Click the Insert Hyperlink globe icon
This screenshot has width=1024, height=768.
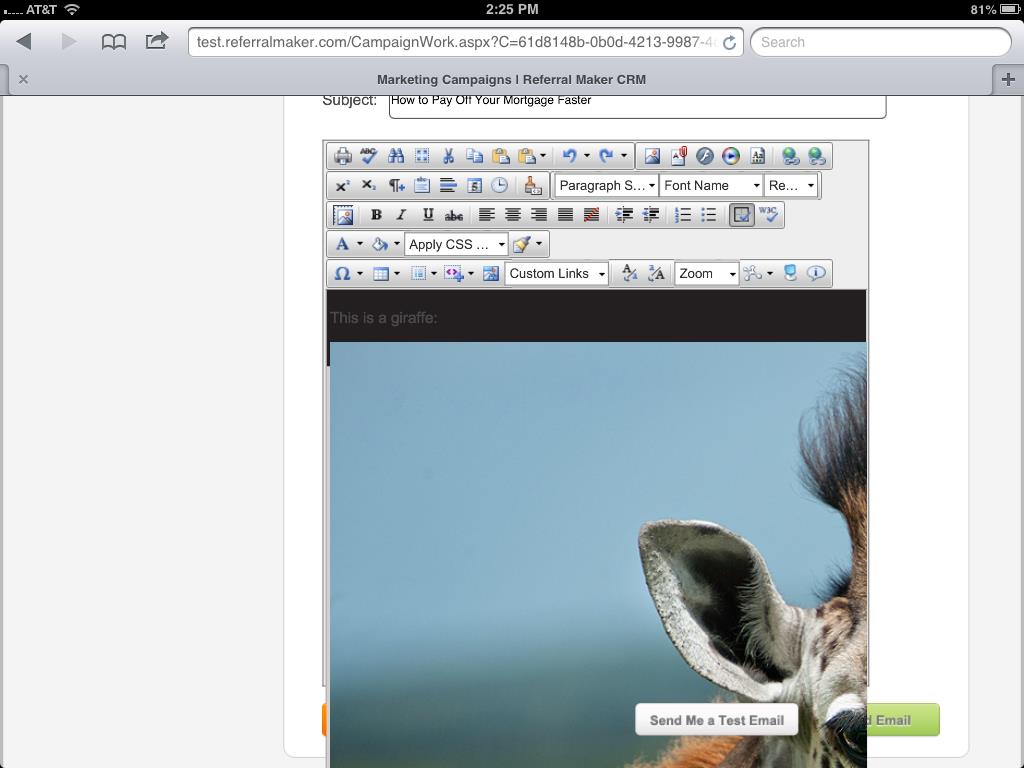click(x=791, y=156)
